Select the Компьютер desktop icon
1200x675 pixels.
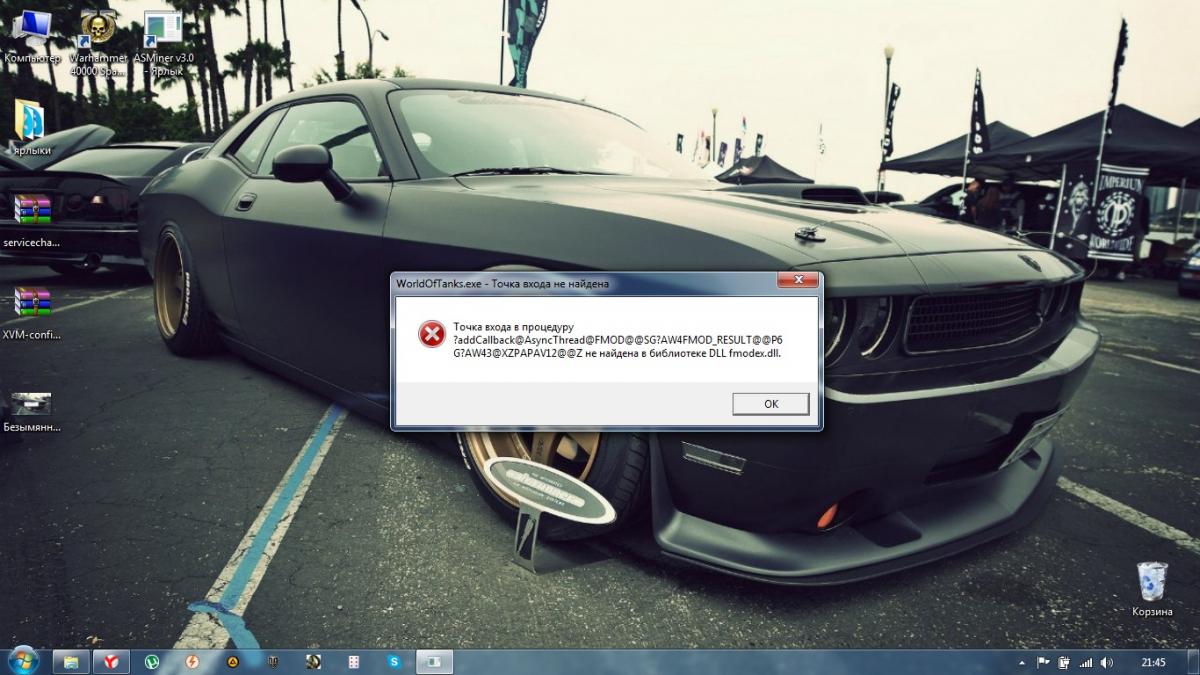coord(32,28)
